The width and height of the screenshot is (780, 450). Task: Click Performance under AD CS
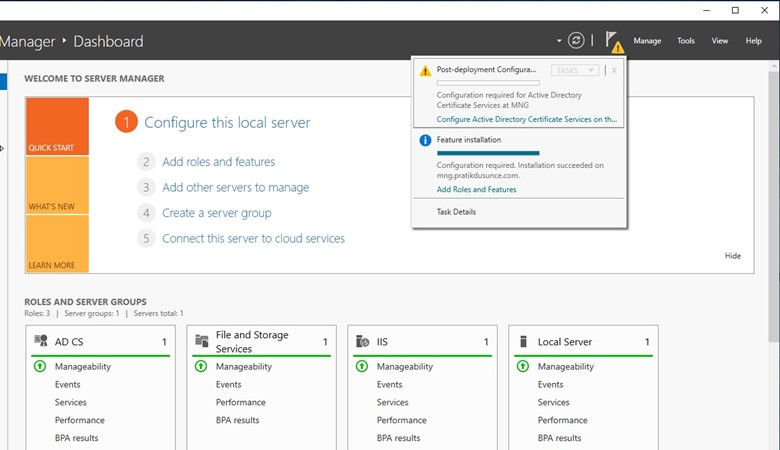[80, 420]
